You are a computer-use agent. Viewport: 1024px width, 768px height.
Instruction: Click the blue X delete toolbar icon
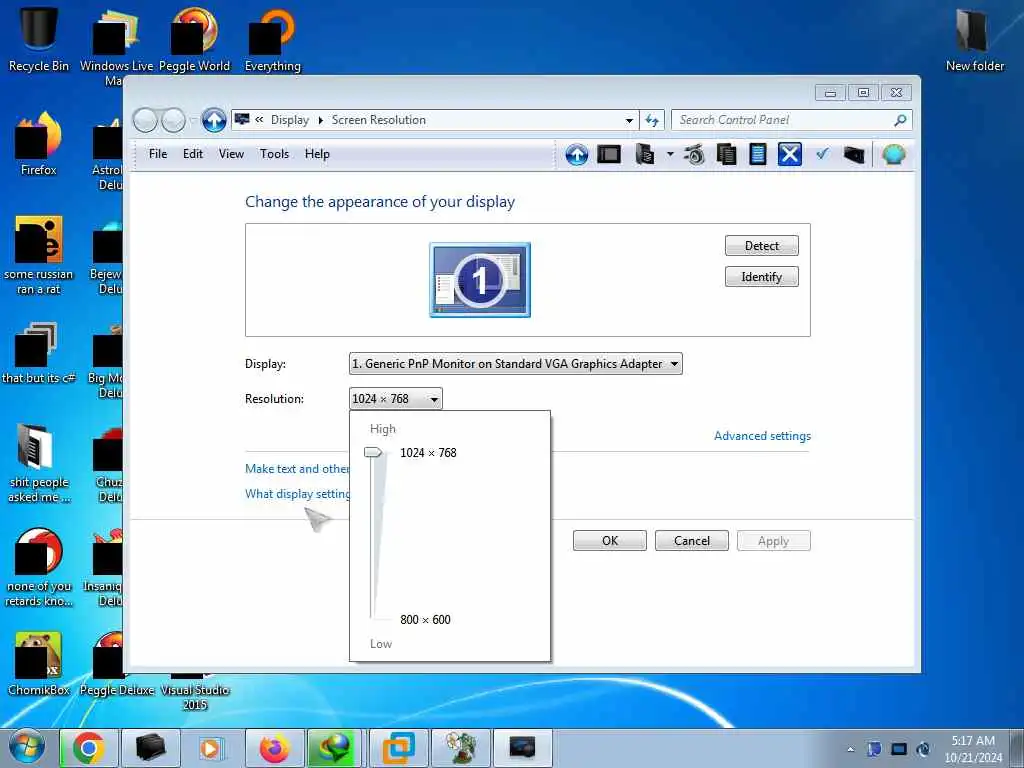[790, 155]
